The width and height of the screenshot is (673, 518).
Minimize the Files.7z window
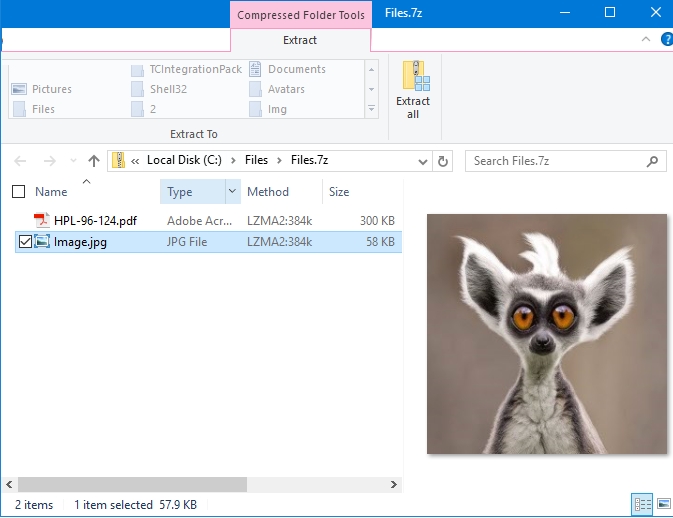(x=565, y=12)
